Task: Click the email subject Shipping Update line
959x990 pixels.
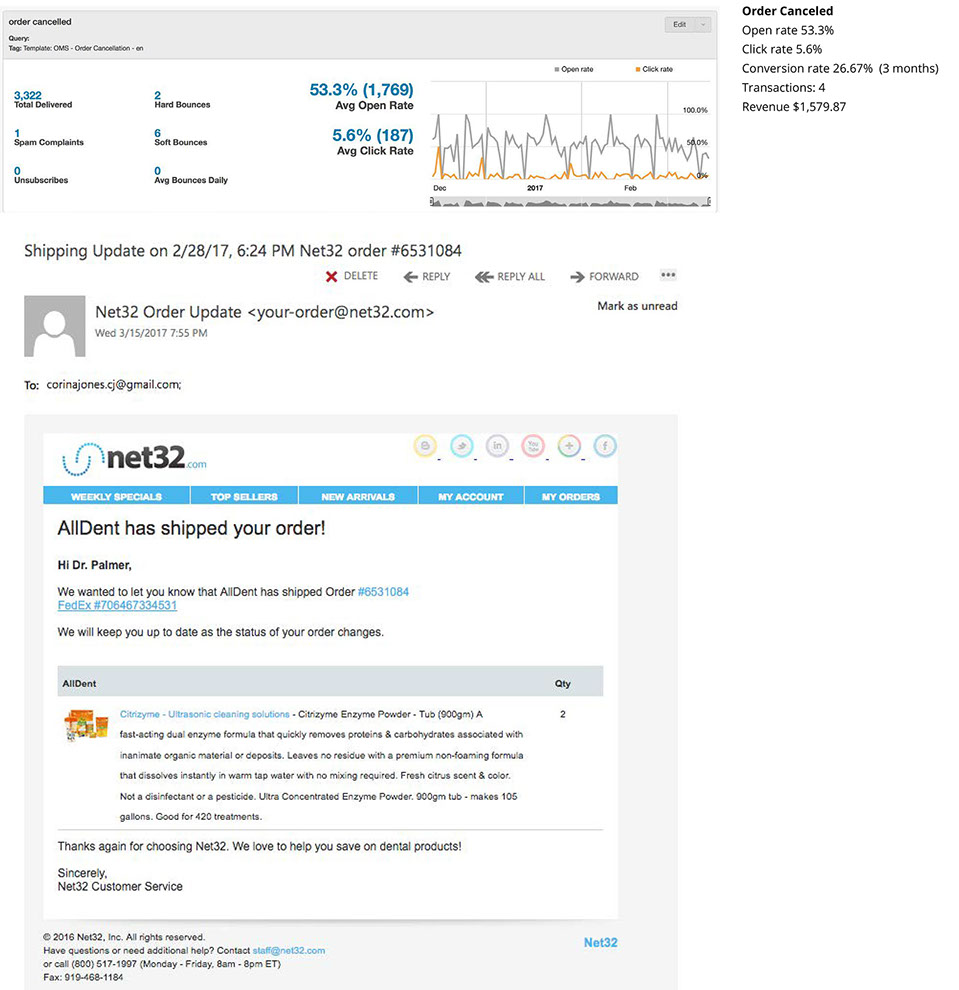Action: [x=243, y=251]
